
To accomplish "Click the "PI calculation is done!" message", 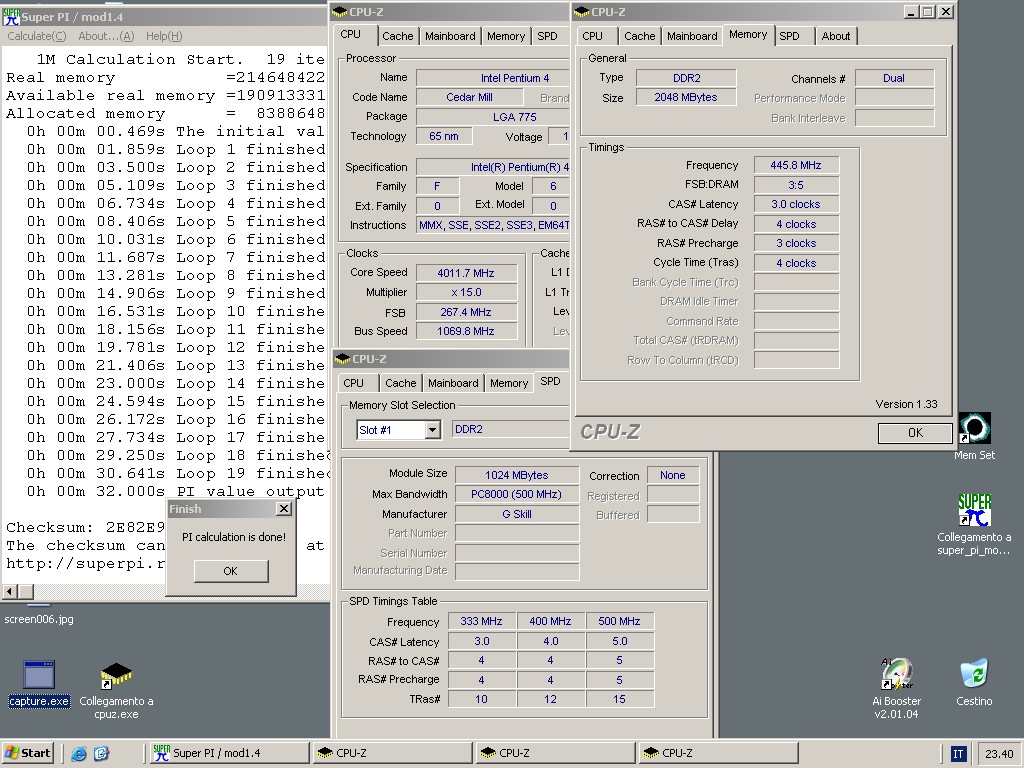I will pyautogui.click(x=234, y=537).
